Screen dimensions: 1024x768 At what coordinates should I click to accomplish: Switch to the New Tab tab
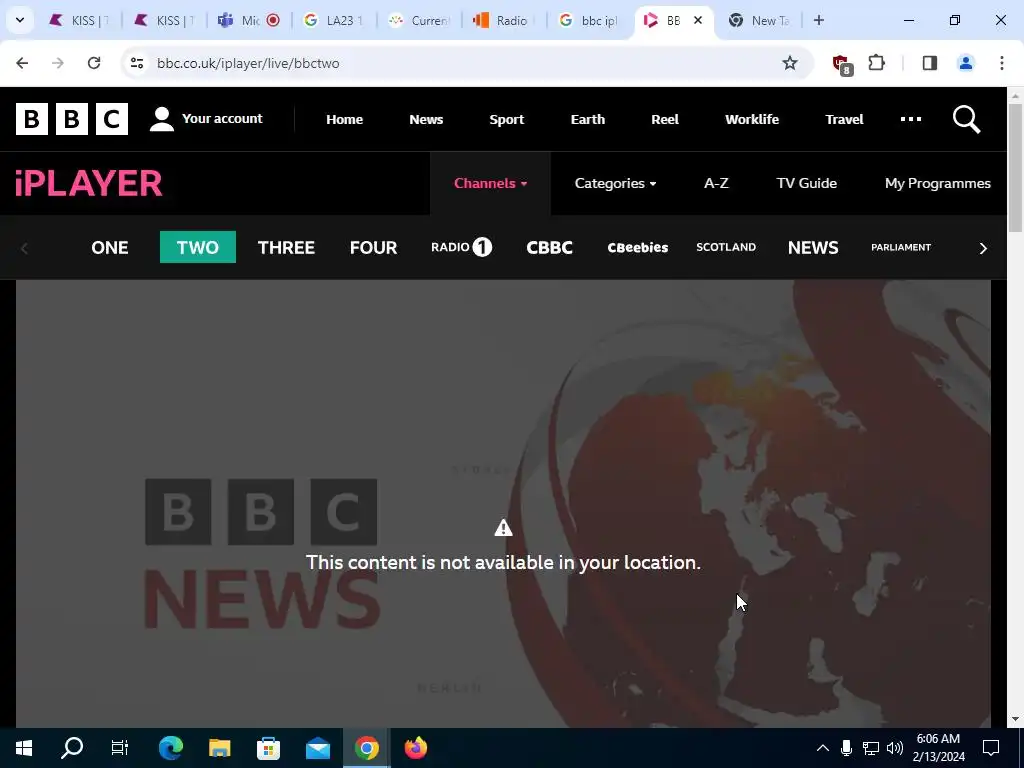758,20
